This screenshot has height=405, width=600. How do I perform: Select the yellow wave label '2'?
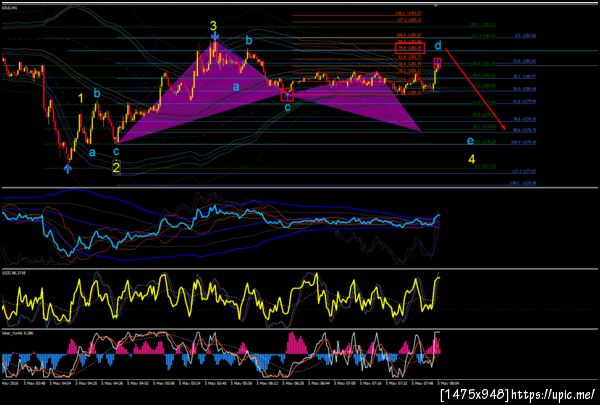point(116,168)
